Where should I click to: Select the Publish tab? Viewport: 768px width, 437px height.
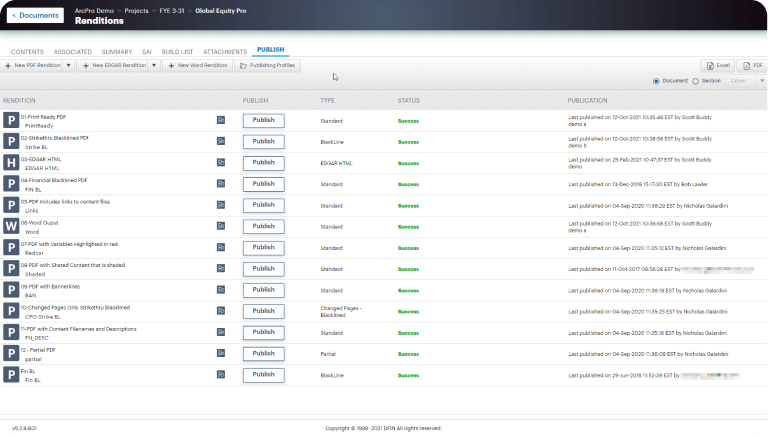tap(270, 49)
